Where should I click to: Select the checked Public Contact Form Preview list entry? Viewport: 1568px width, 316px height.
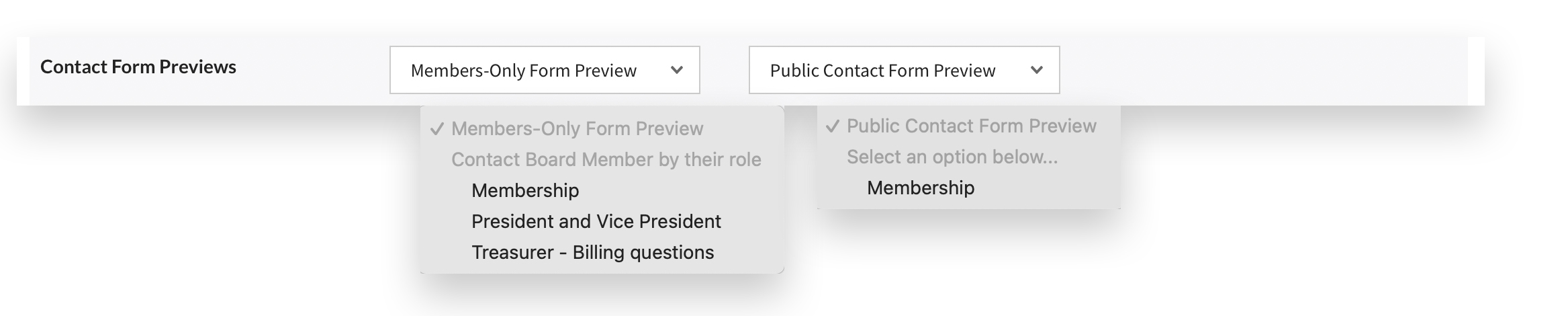pyautogui.click(x=971, y=126)
